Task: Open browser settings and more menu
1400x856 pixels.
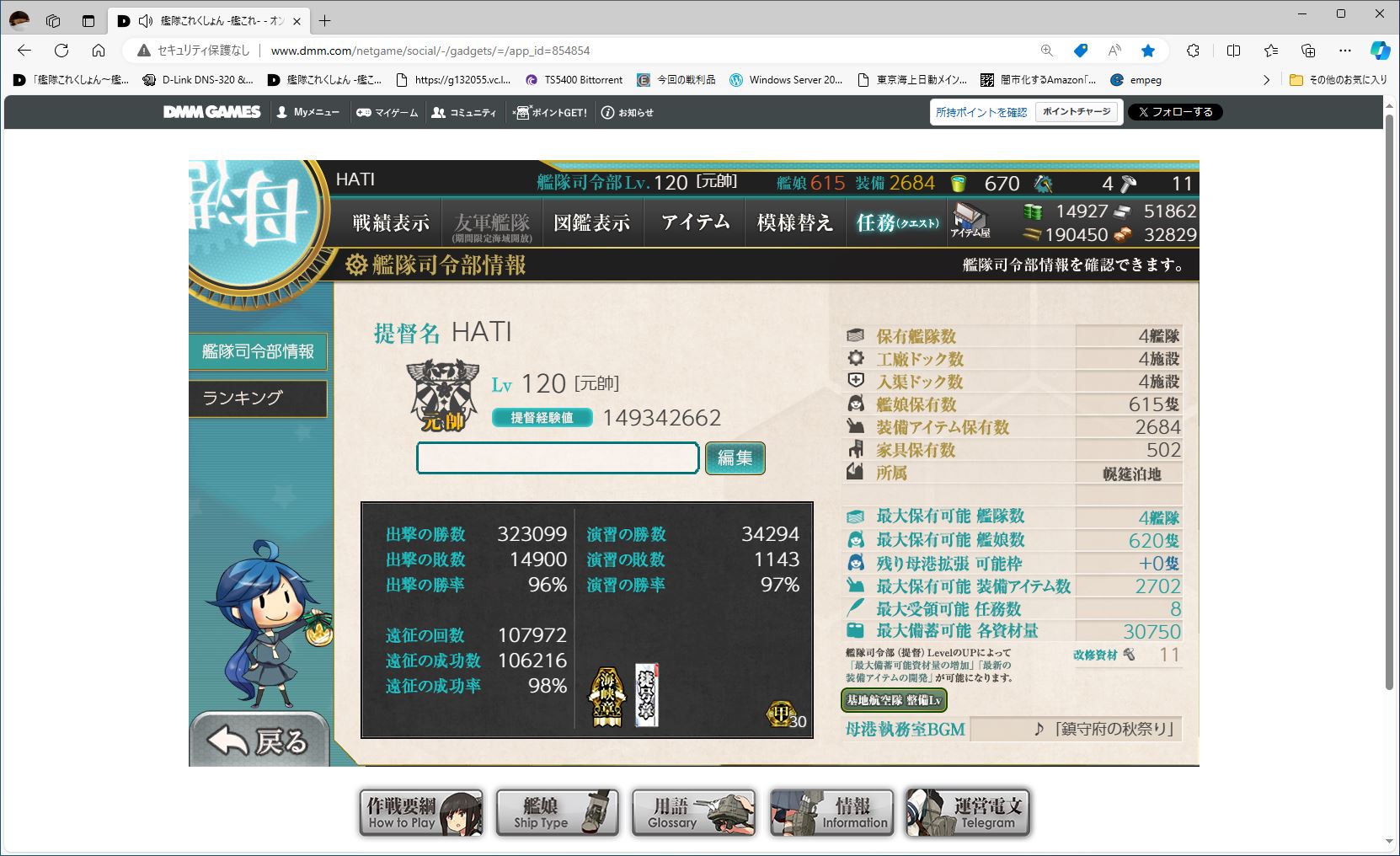Action: [x=1345, y=51]
